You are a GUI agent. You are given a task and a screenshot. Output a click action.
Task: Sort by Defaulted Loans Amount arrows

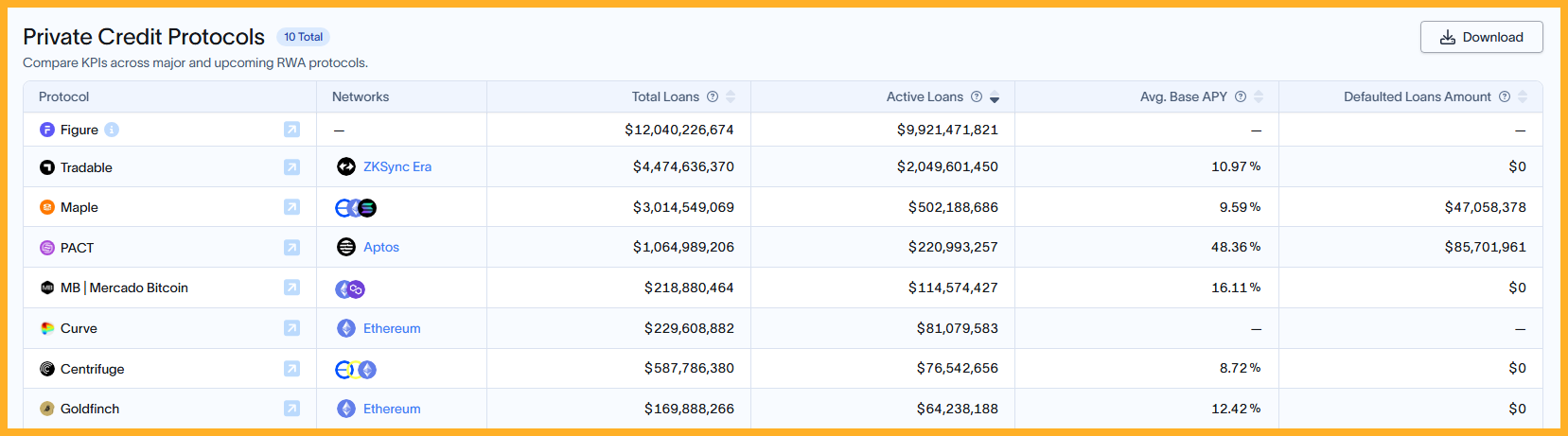click(1523, 96)
